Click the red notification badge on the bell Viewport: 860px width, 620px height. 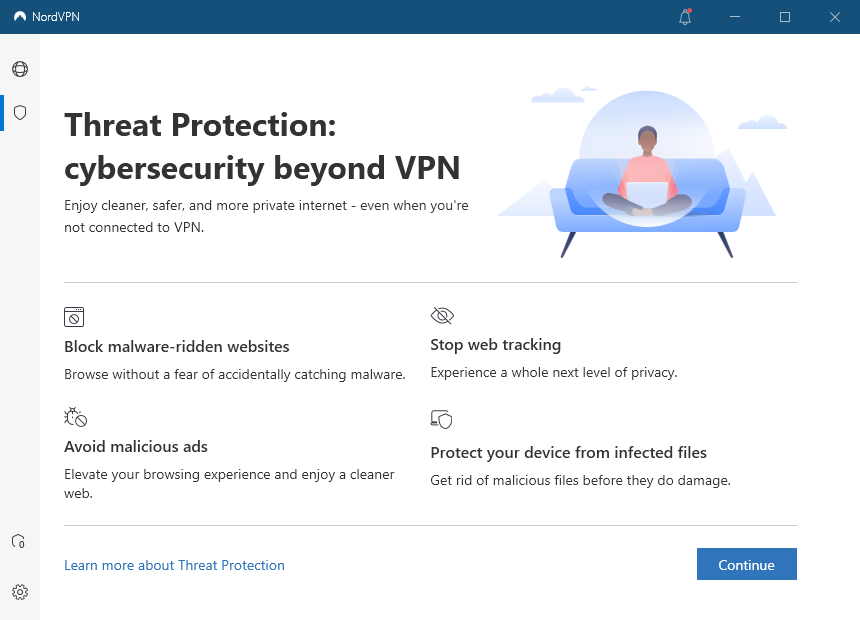coord(692,10)
